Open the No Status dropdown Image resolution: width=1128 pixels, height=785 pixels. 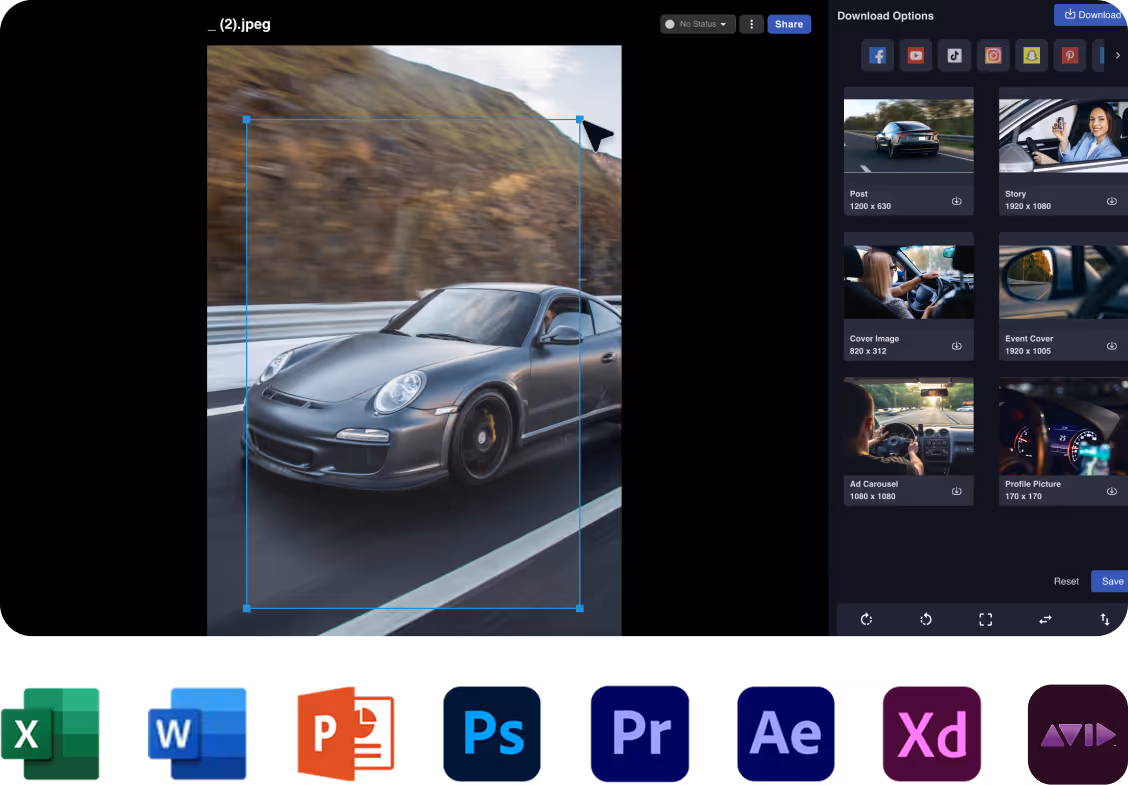point(698,24)
